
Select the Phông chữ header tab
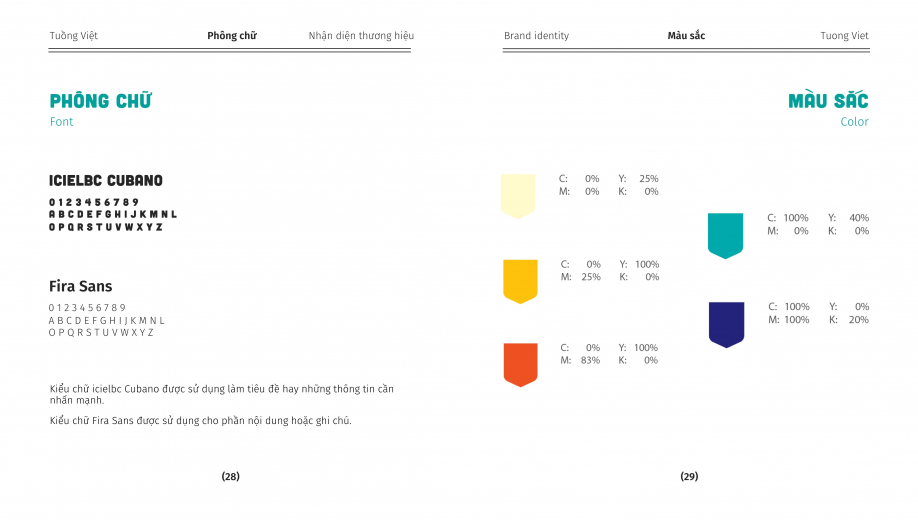[x=232, y=36]
